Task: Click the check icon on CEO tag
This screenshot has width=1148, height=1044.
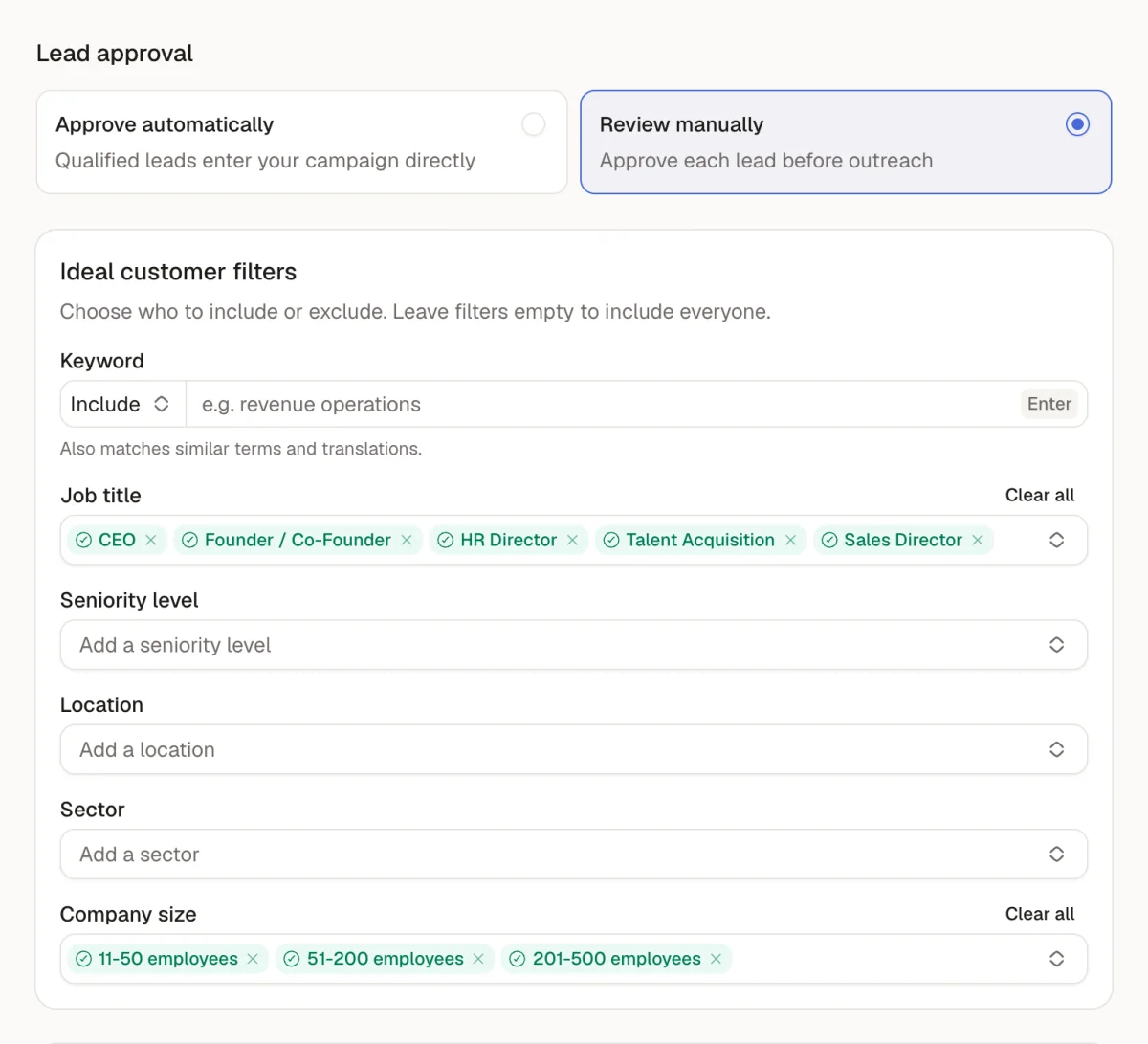Action: point(83,540)
